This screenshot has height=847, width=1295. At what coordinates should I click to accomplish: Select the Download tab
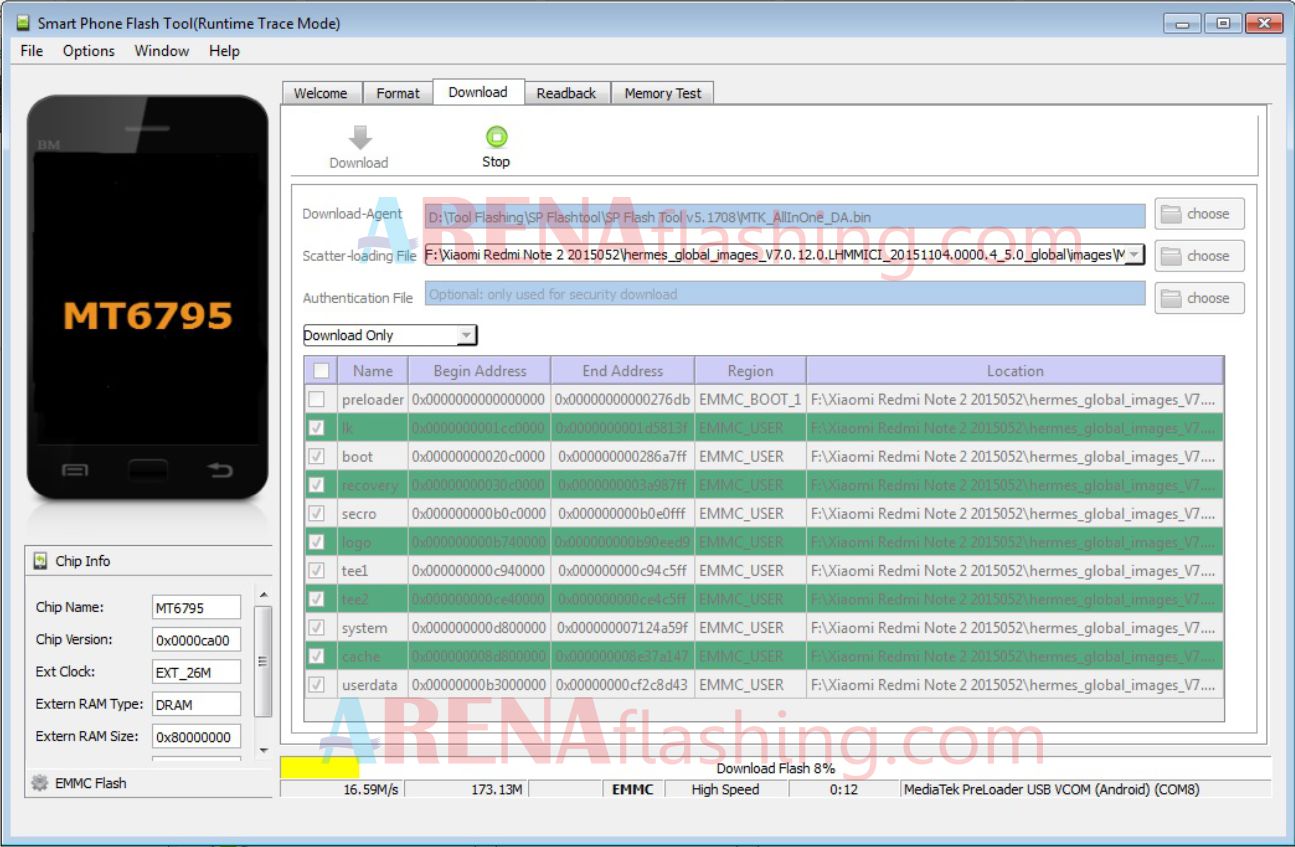tap(478, 92)
